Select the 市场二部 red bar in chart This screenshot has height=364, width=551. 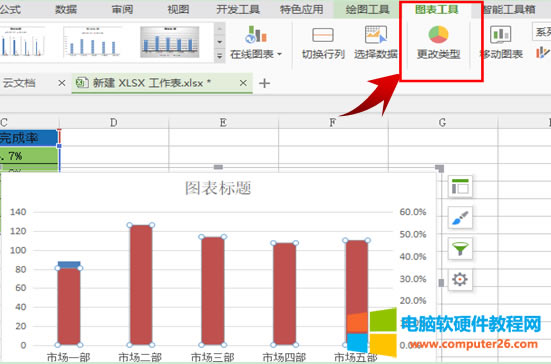[141, 285]
